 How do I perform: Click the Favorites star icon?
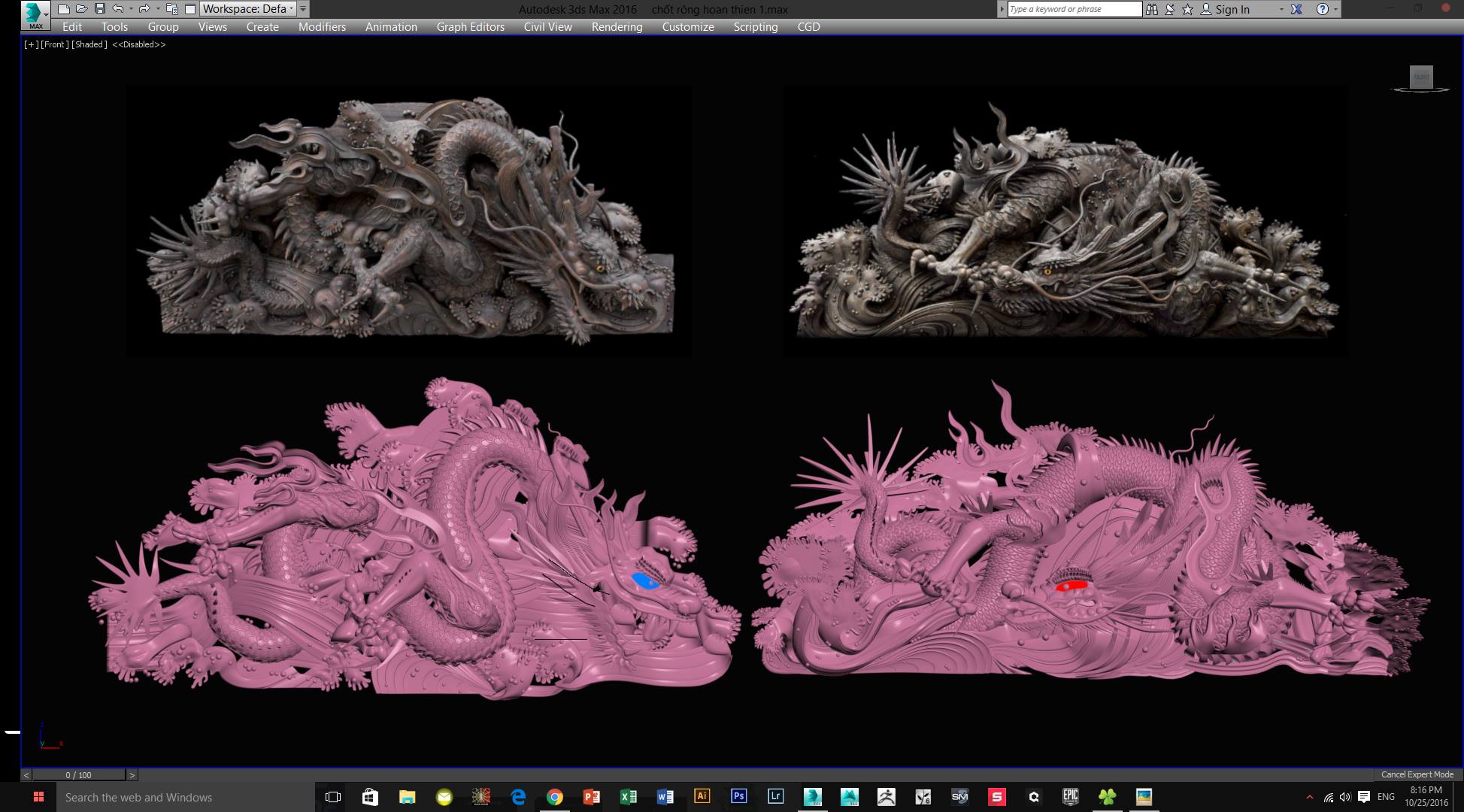pyautogui.click(x=1187, y=9)
